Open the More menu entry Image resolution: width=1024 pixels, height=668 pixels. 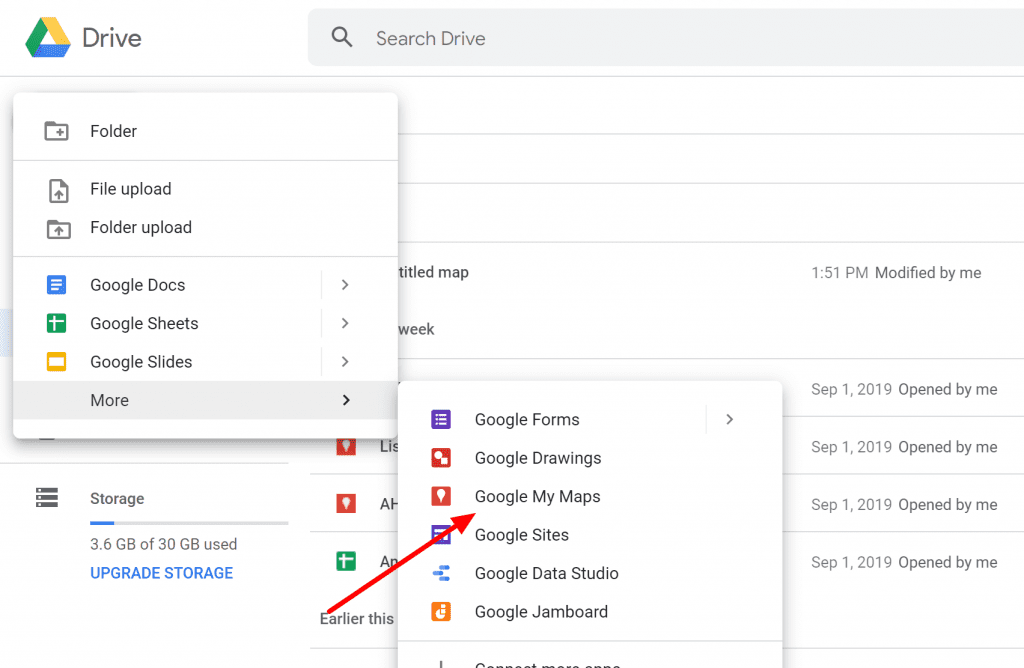coord(205,400)
